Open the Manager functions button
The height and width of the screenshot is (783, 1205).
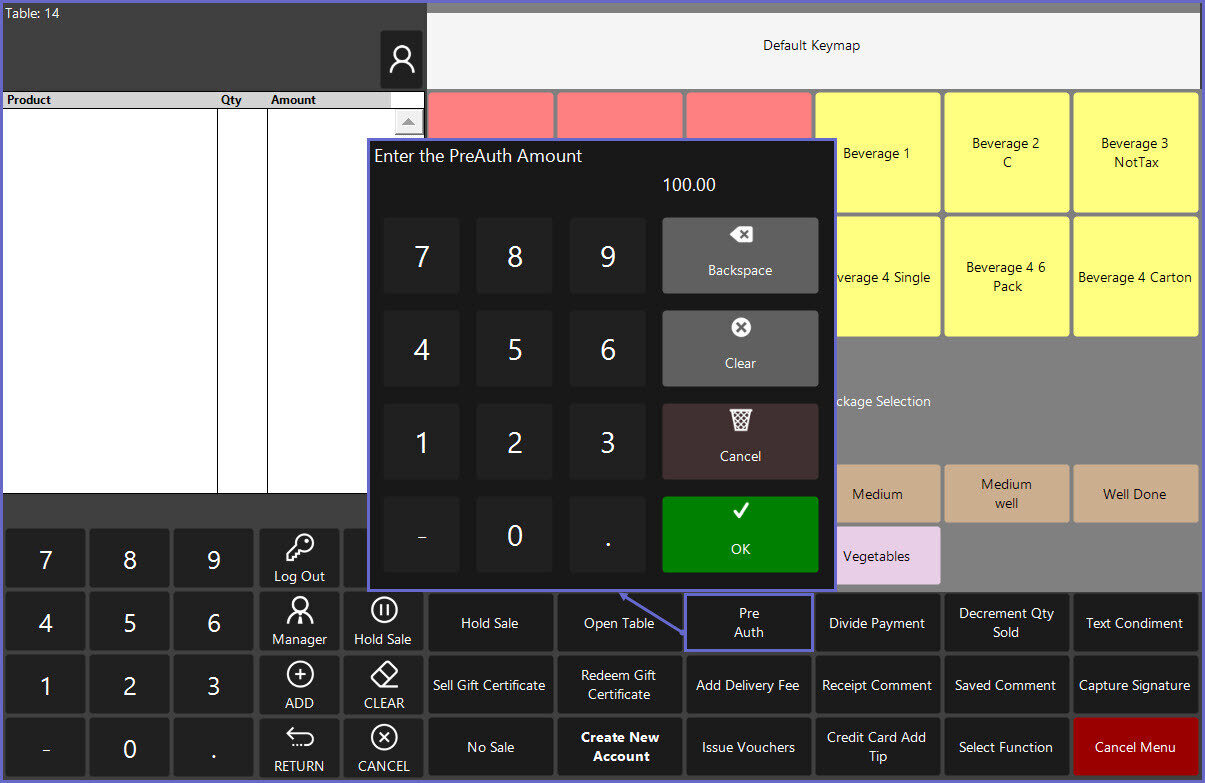click(299, 621)
